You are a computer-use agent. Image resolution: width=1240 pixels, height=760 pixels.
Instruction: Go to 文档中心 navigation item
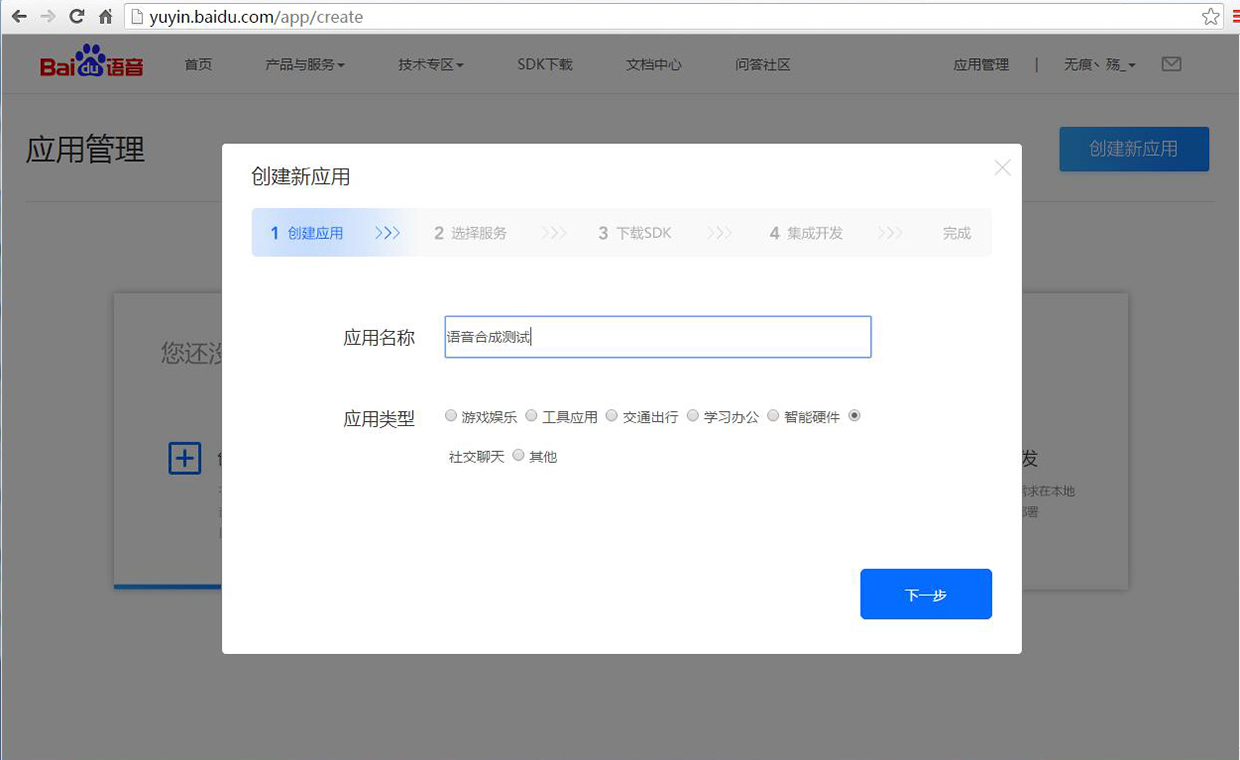coord(653,65)
